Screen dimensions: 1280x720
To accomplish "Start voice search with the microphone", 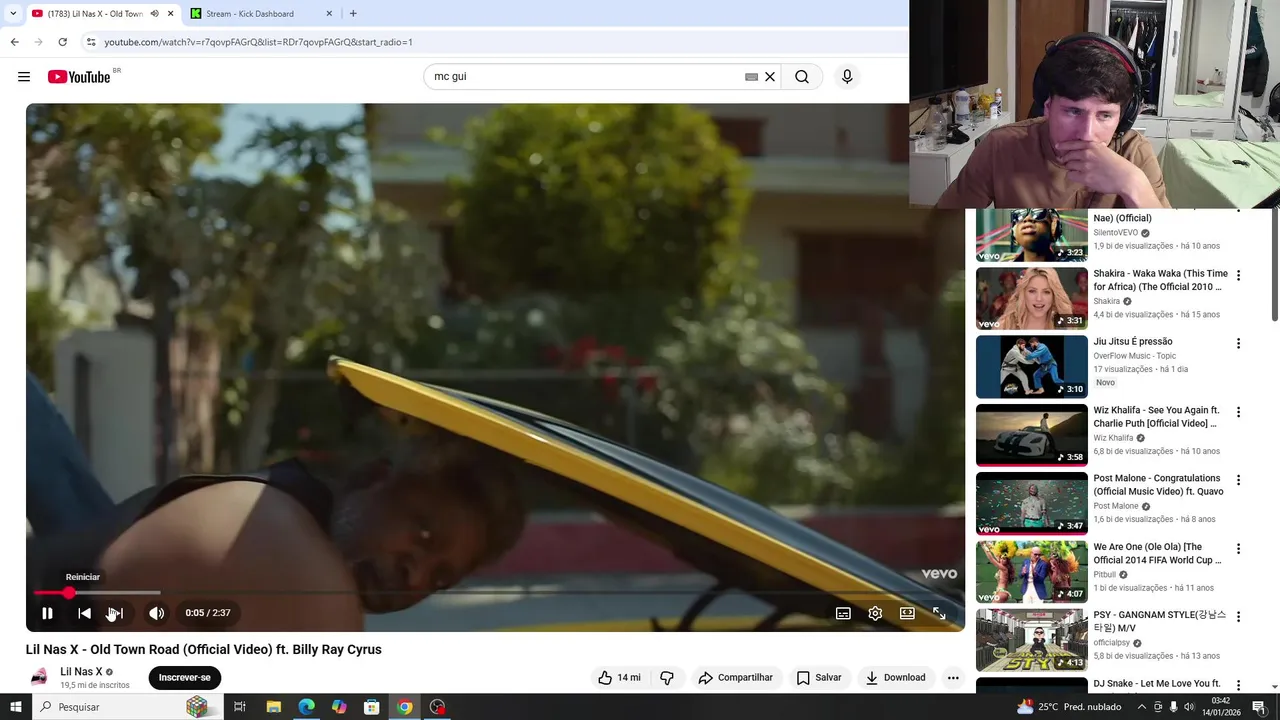I will [847, 77].
